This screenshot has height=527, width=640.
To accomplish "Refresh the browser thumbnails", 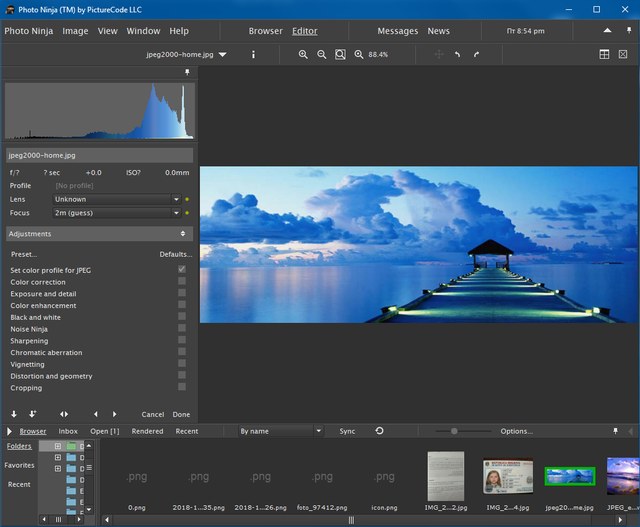I will point(379,431).
